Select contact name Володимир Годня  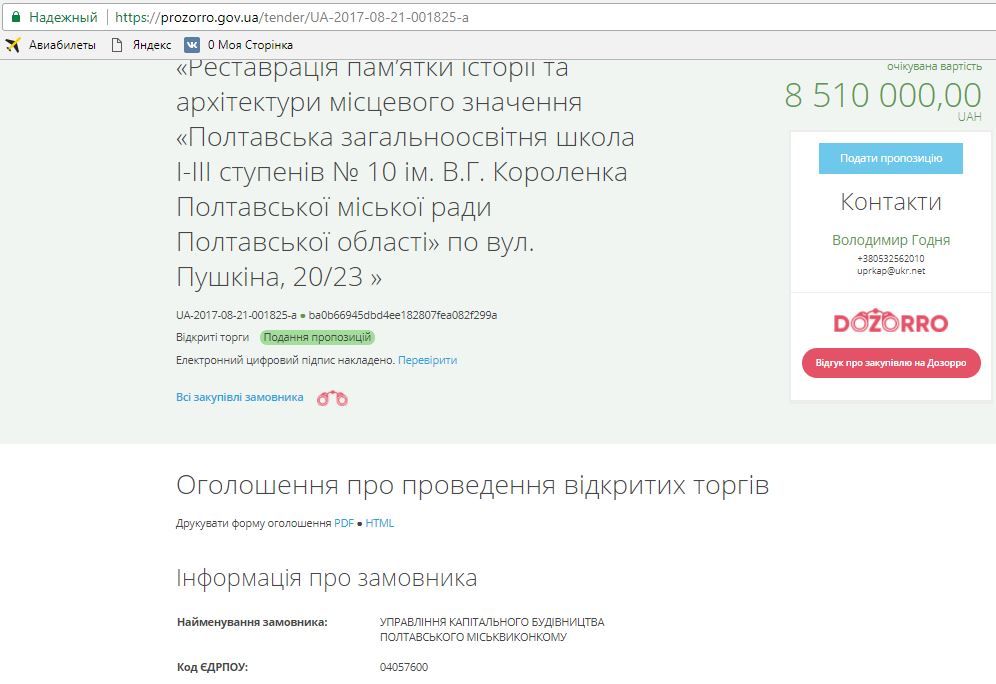click(x=892, y=240)
